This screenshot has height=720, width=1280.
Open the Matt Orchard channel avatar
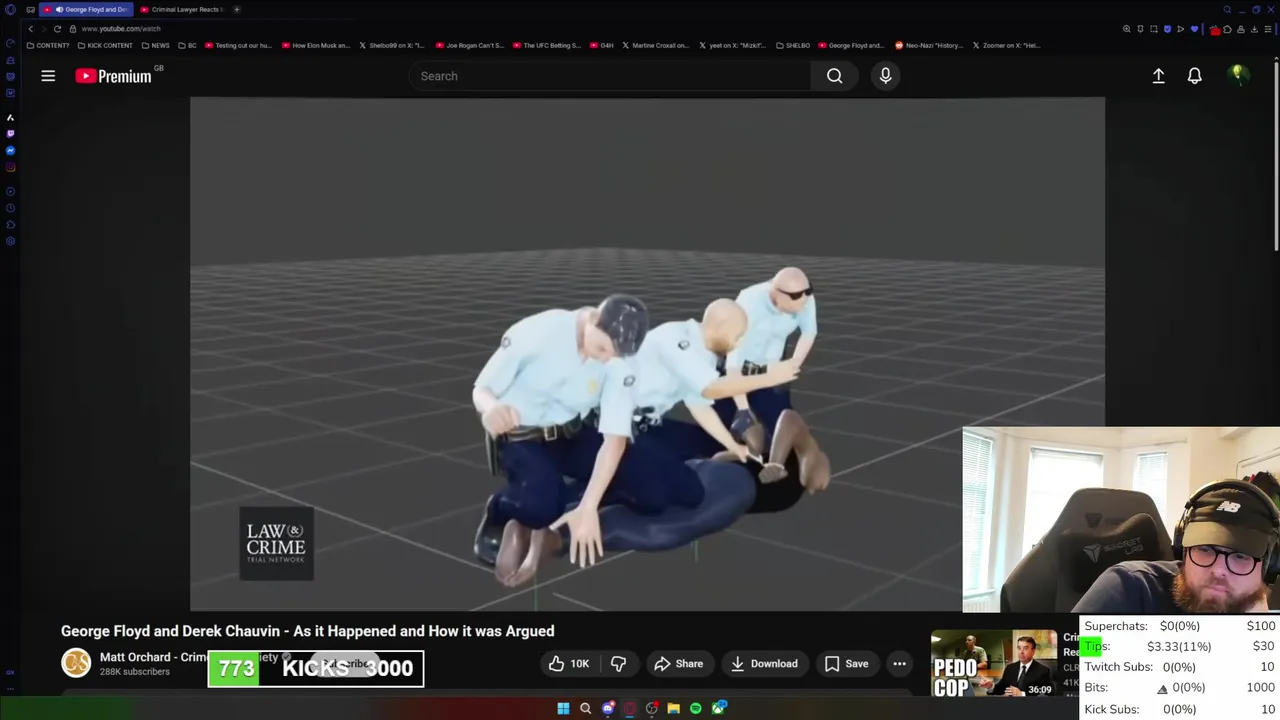coord(76,663)
